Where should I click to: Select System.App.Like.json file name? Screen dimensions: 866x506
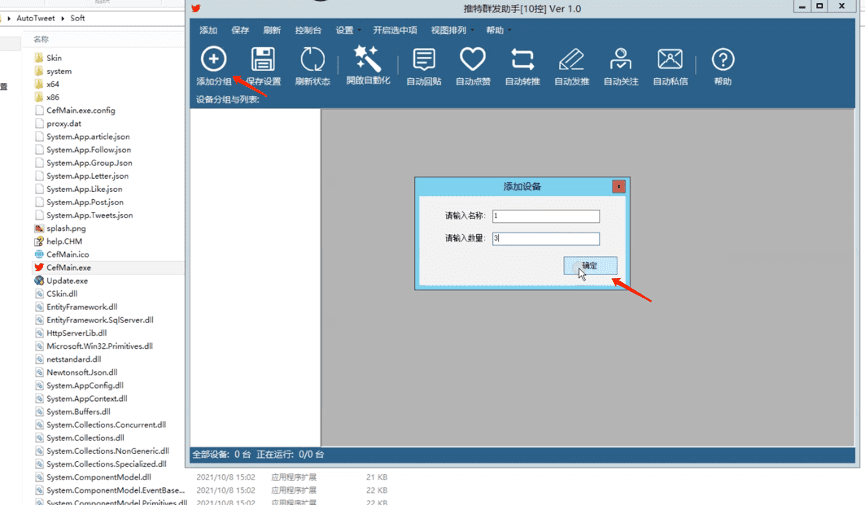coord(84,189)
